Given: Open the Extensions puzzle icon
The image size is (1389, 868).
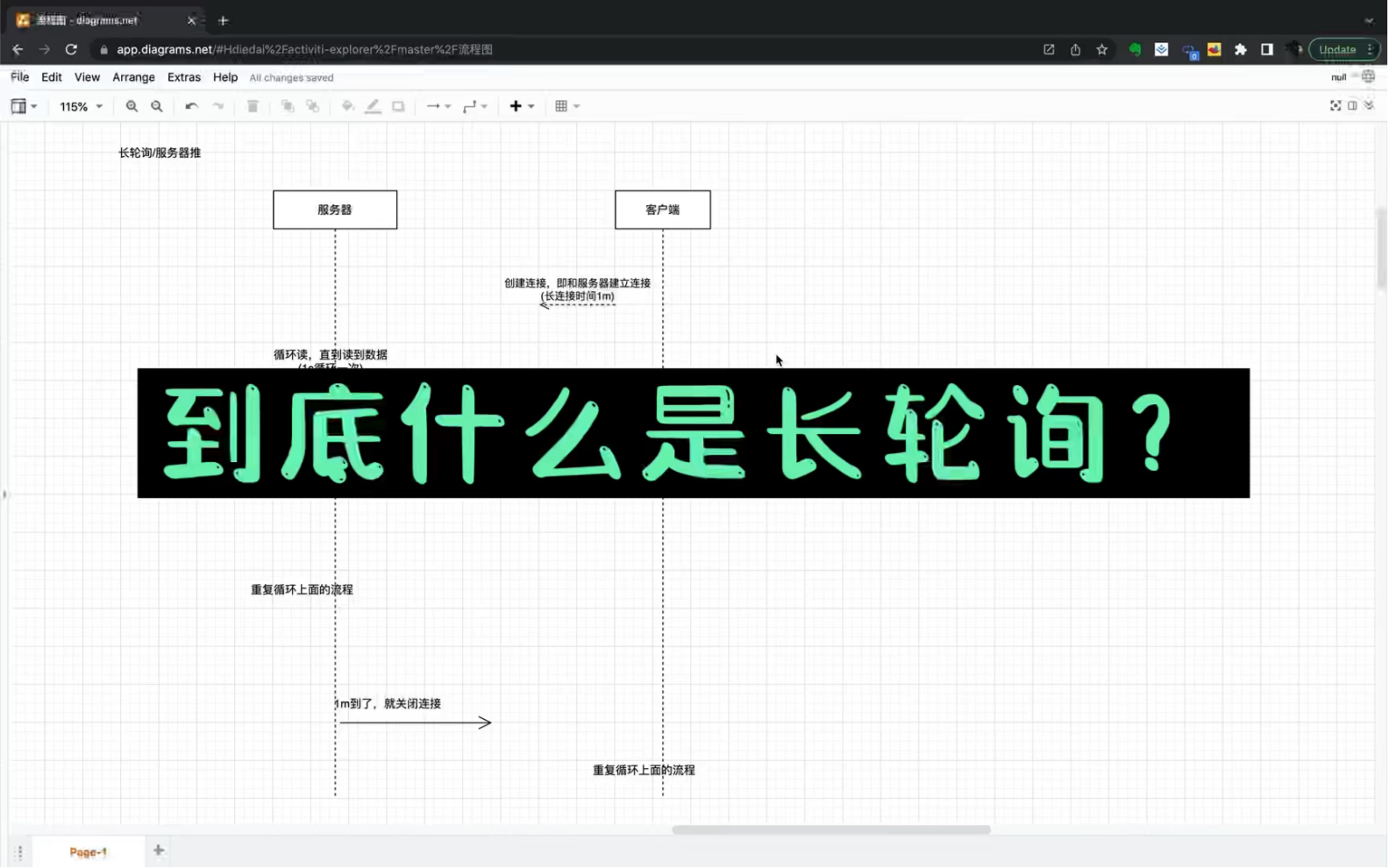Looking at the screenshot, I should (1241, 50).
